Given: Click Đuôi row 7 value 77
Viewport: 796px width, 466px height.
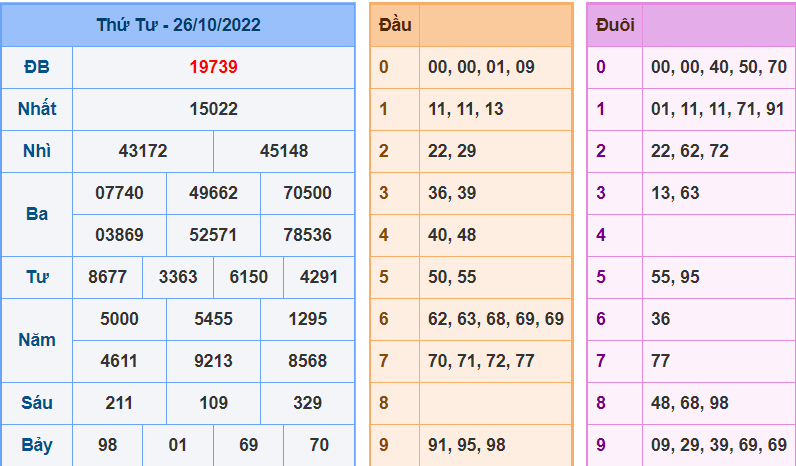Looking at the screenshot, I should [x=660, y=361].
